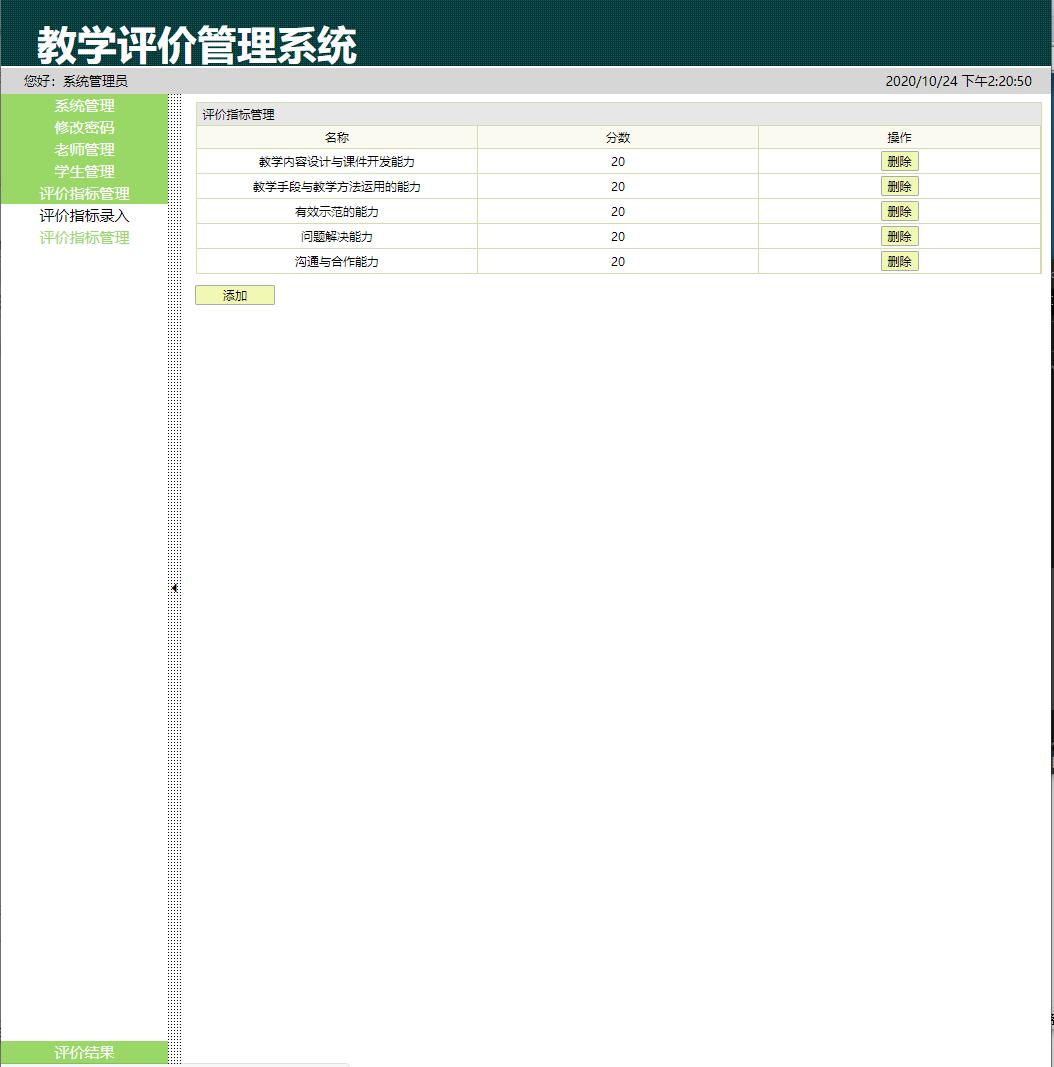Click the green 评价指标管理 submenu link
Viewport: 1054px width, 1067px height.
click(86, 236)
